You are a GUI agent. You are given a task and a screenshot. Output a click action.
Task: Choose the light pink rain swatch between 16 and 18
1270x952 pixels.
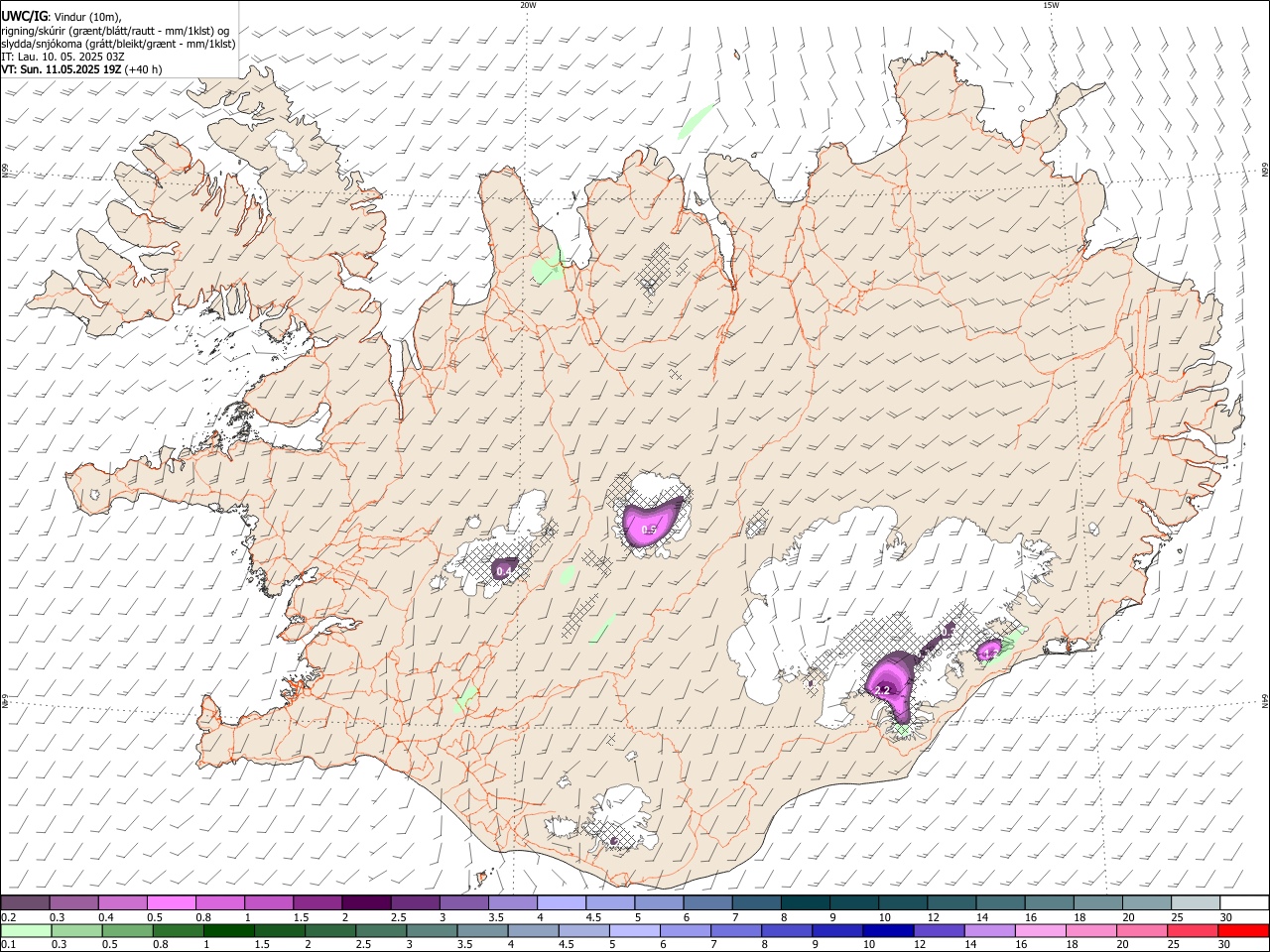coord(1040,930)
